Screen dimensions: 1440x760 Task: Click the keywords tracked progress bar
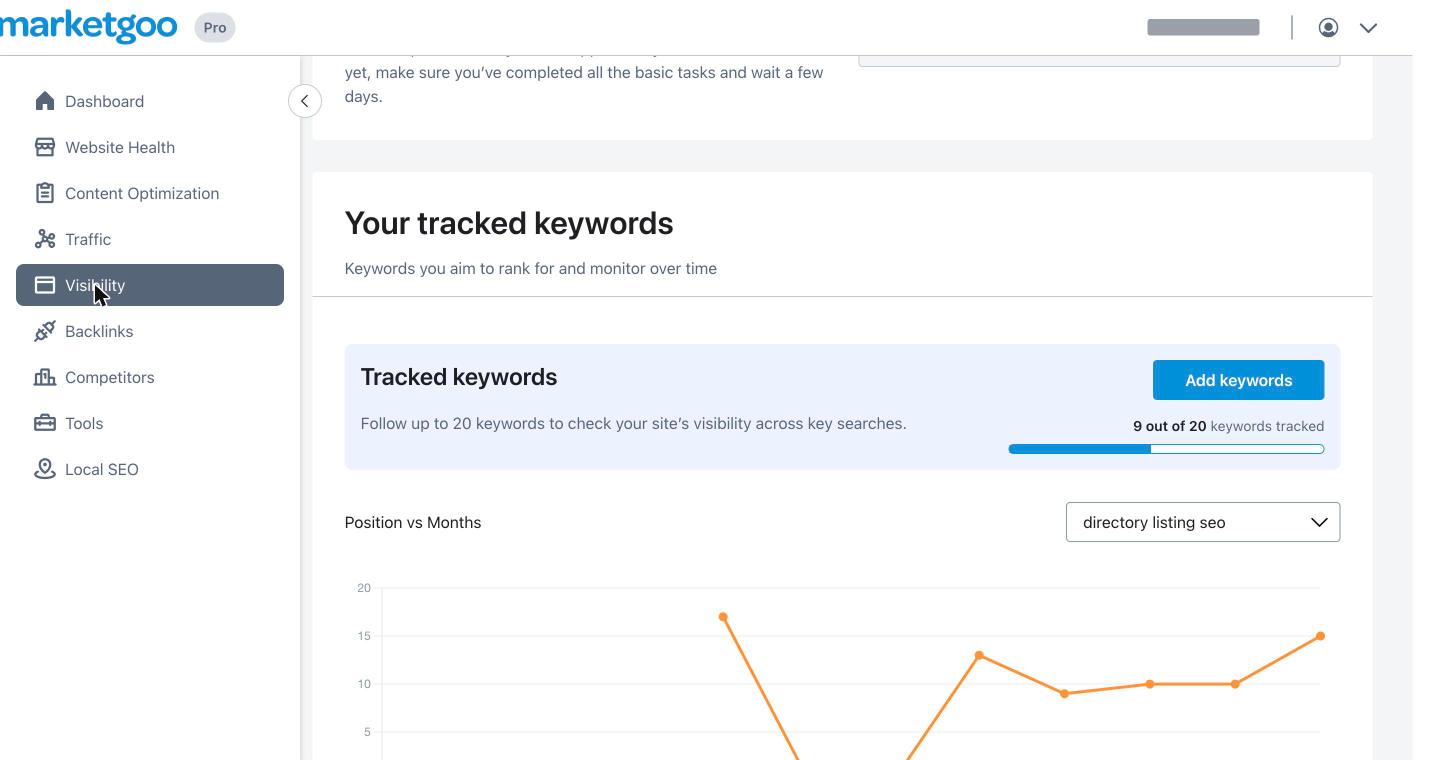click(x=1166, y=449)
